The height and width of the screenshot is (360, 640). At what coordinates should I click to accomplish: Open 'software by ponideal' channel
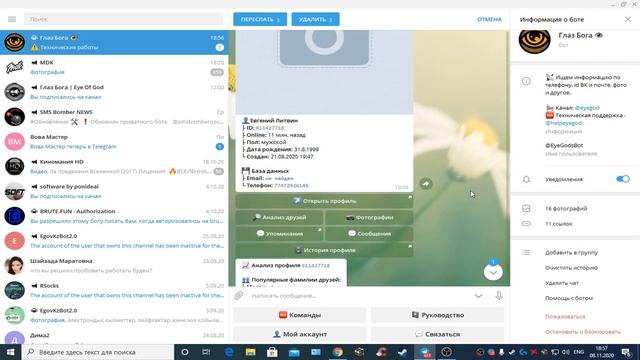[x=114, y=191]
